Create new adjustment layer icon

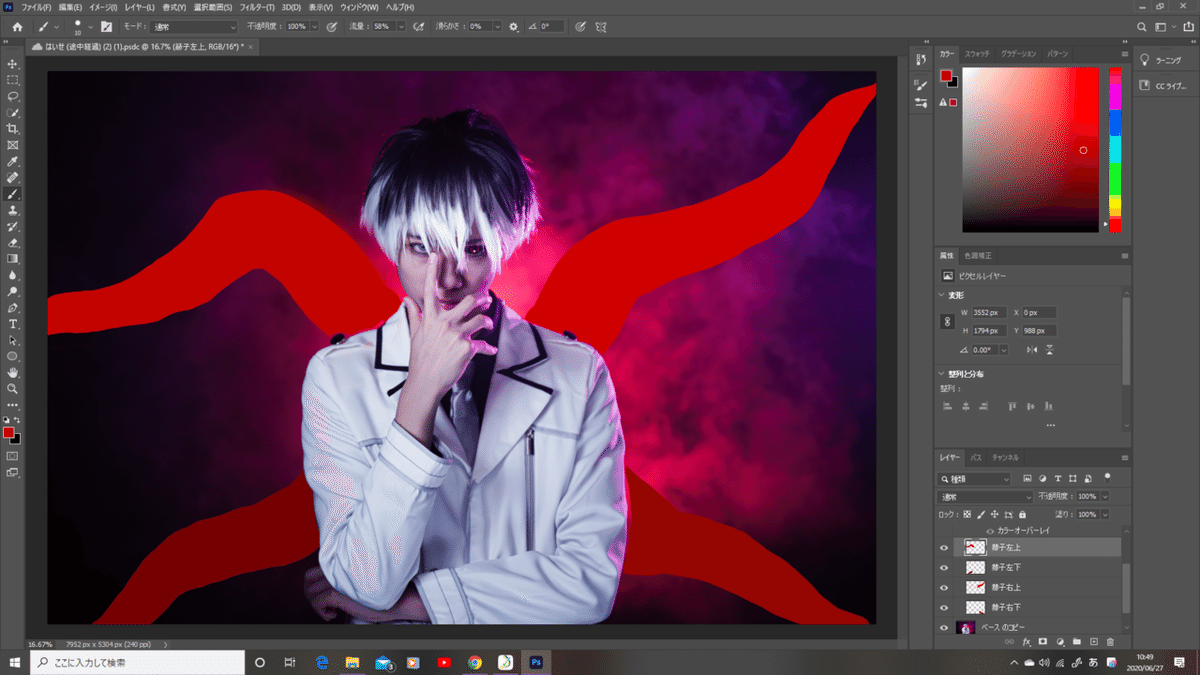[x=1060, y=641]
